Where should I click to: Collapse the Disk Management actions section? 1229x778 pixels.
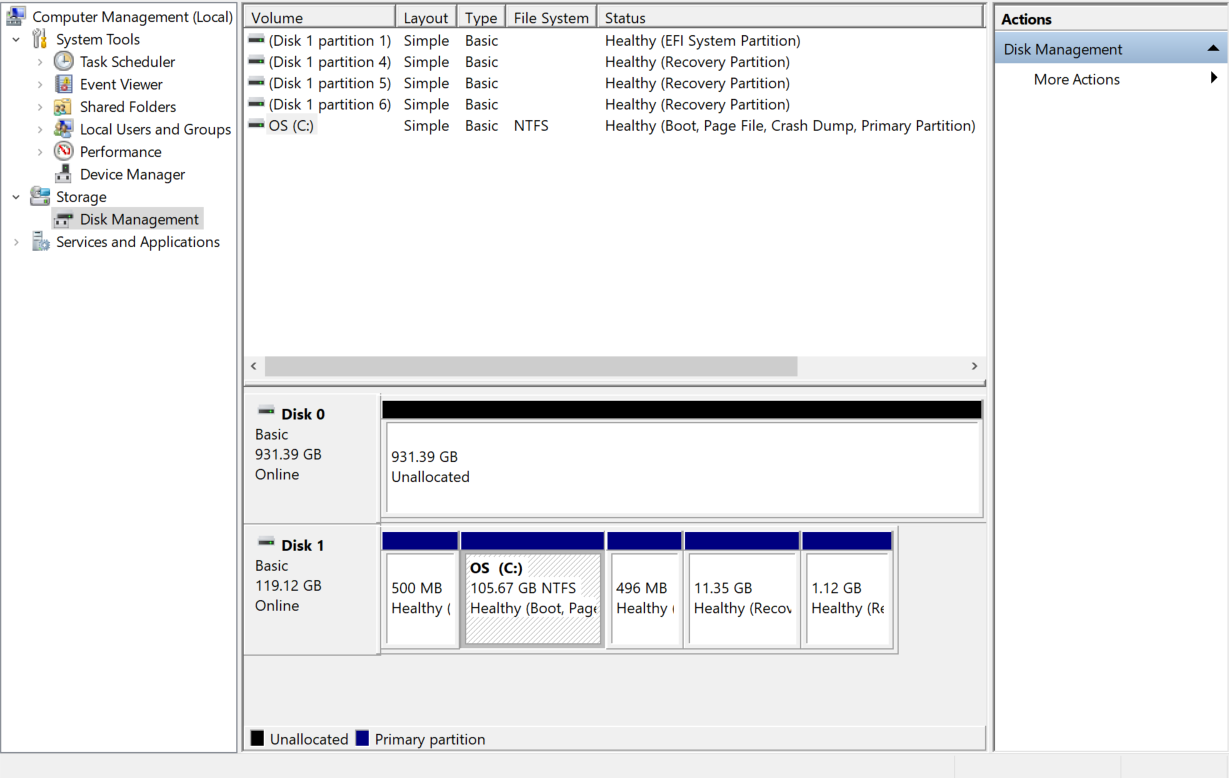1213,49
